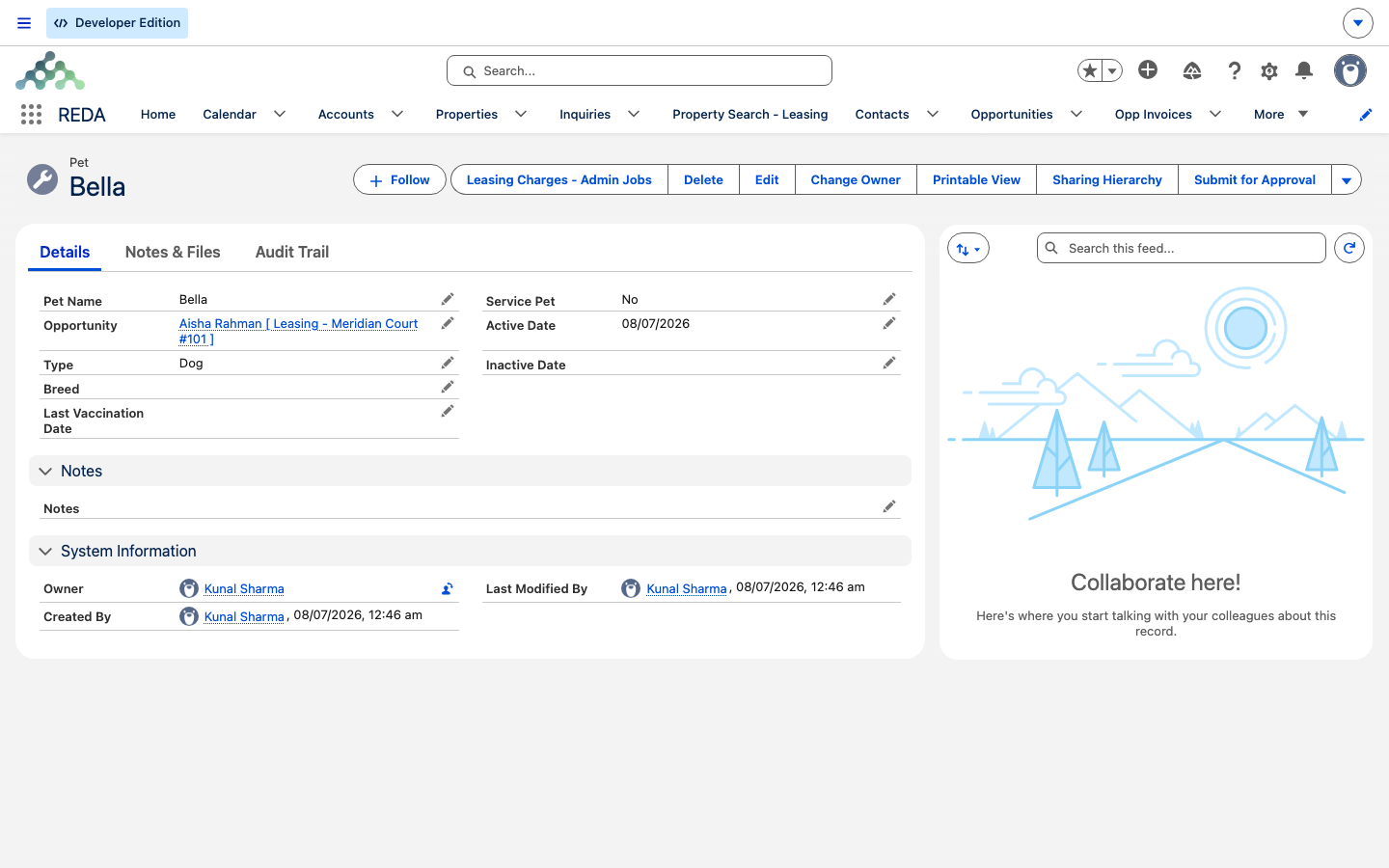Screen dimensions: 1389x868
Task: Expand the Properties nav dropdown chevron
Action: 521,114
